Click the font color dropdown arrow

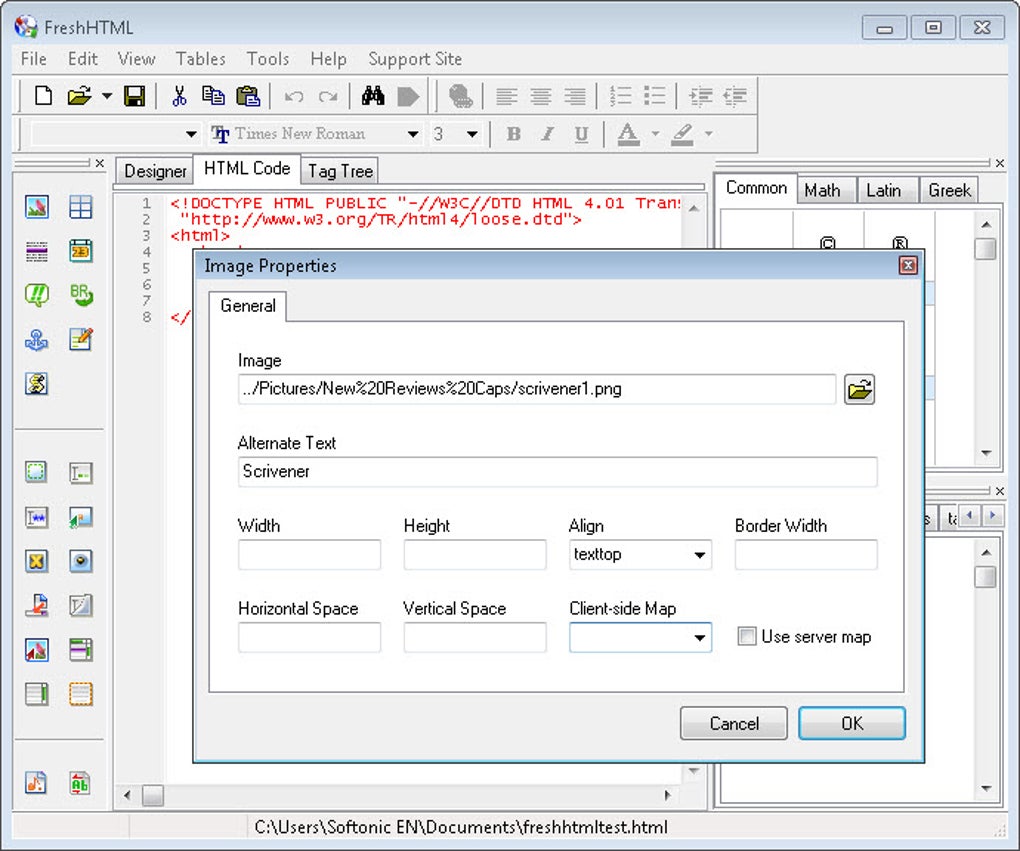click(x=656, y=134)
